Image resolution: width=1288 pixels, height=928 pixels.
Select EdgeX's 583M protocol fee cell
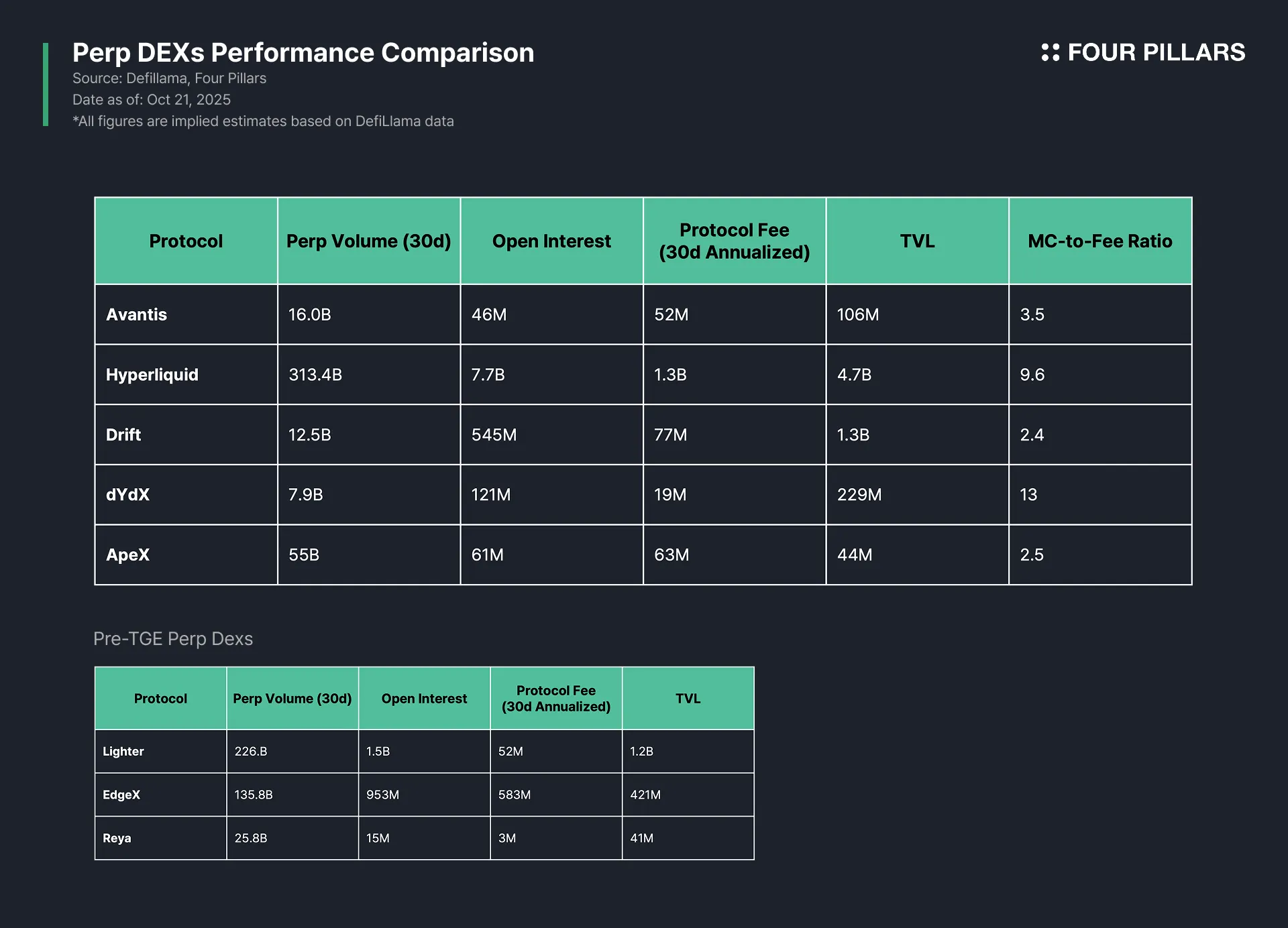click(515, 795)
